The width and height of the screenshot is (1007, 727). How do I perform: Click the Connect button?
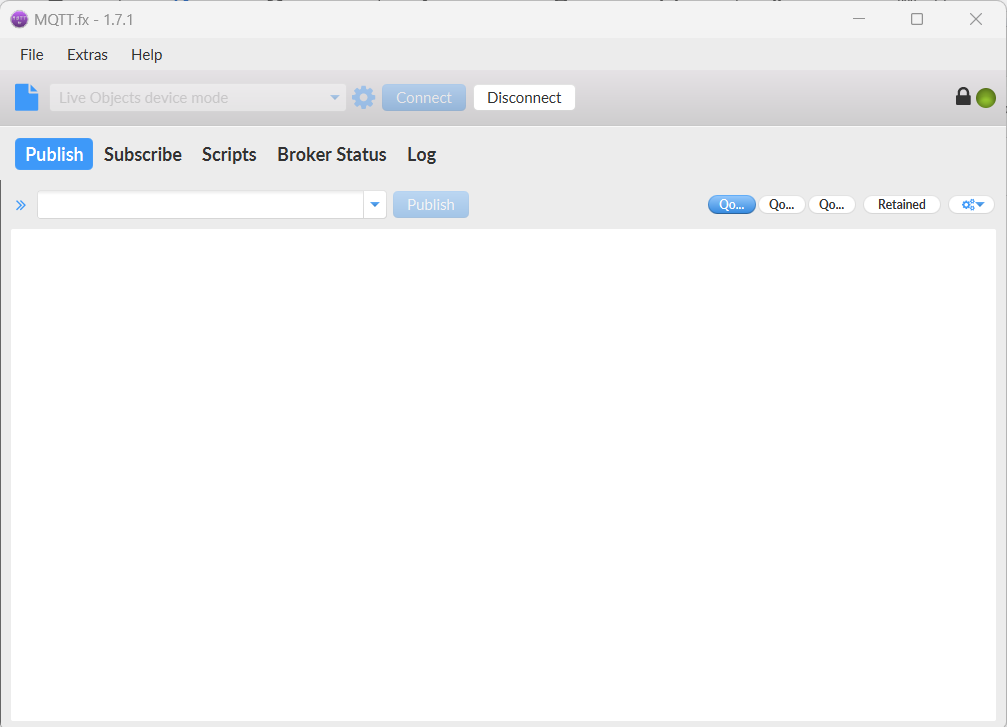point(424,98)
